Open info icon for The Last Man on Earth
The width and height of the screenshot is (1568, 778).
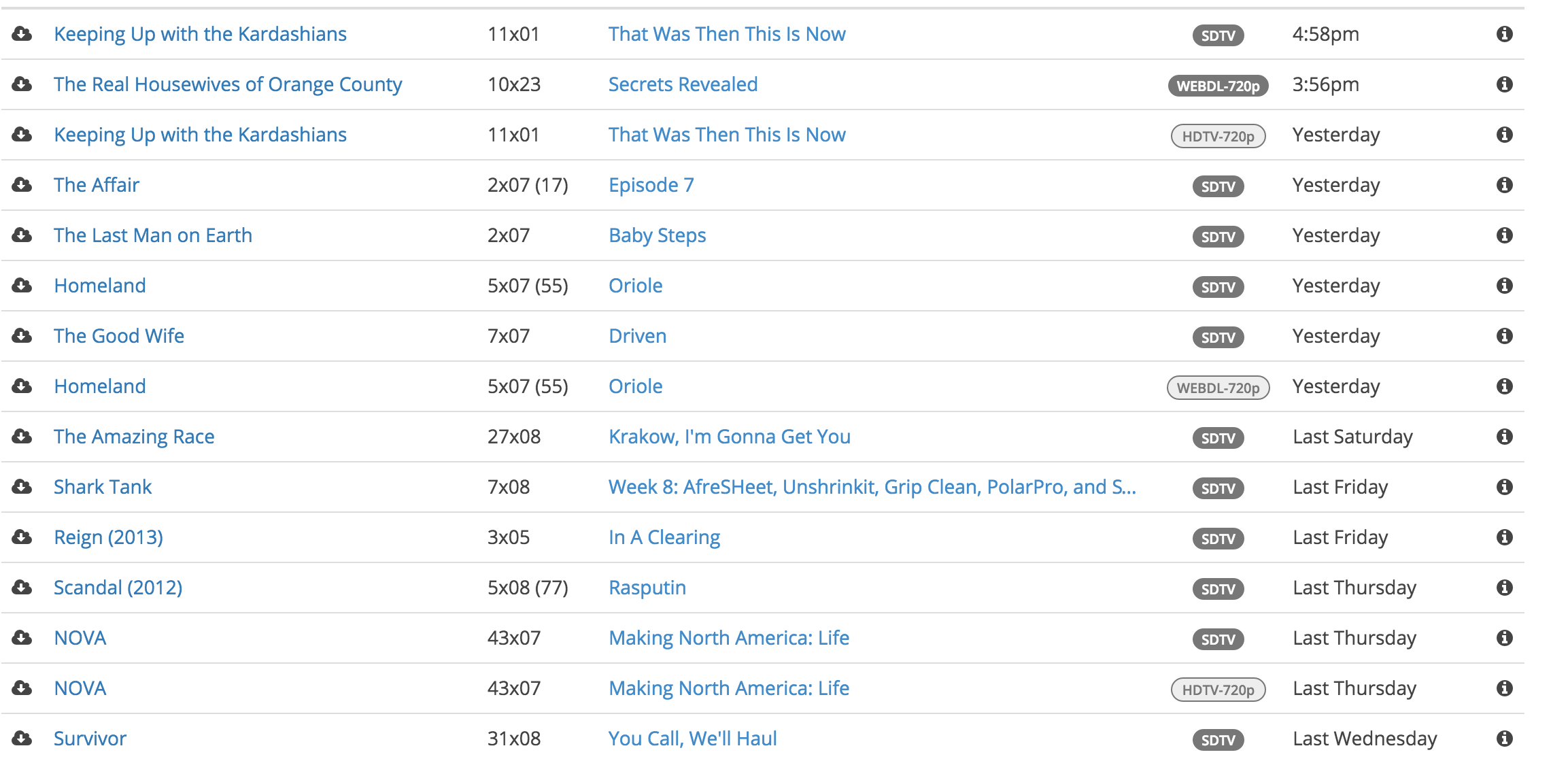click(x=1504, y=235)
